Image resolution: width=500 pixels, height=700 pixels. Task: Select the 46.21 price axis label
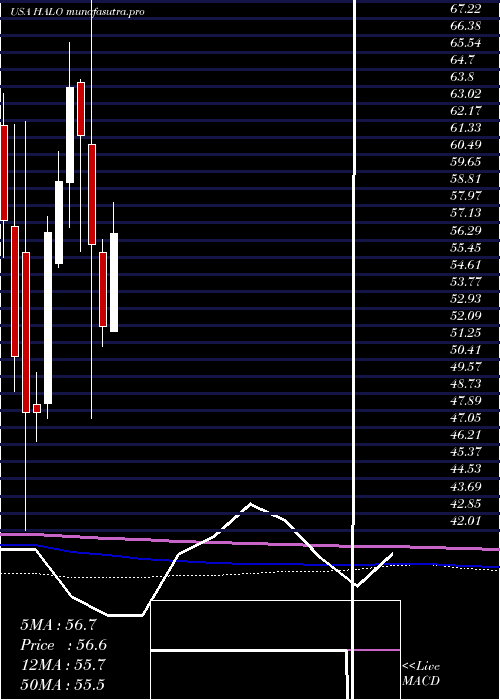point(465,434)
